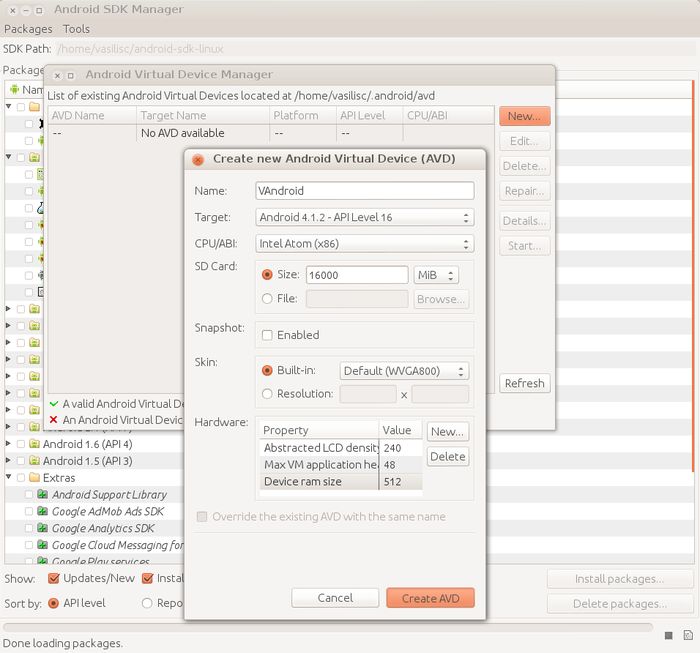Click the hardware New... button
Image resolution: width=700 pixels, height=653 pixels.
tap(448, 432)
